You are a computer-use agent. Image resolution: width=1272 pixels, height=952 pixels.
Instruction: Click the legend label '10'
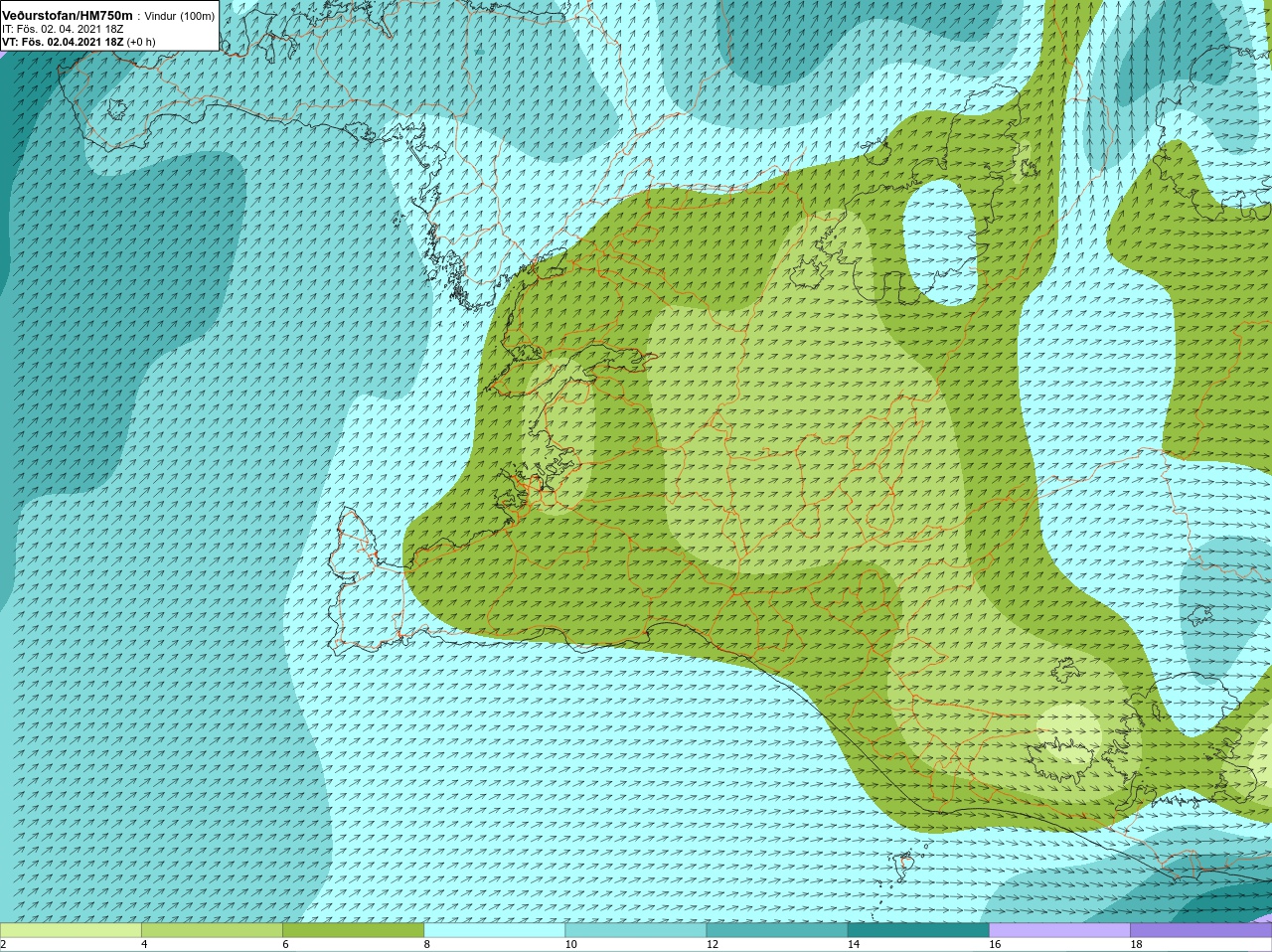[571, 944]
